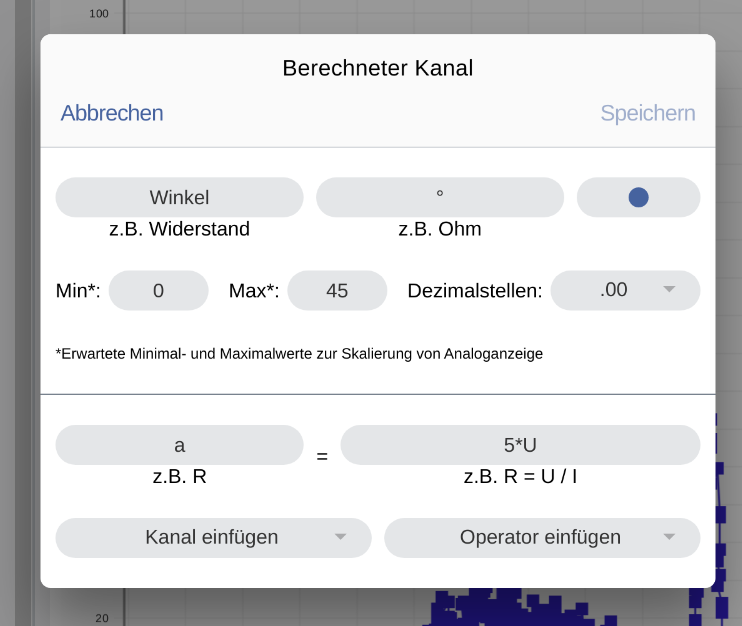The height and width of the screenshot is (626, 742).
Task: Focus the Max value field showing 45
Action: pyautogui.click(x=337, y=290)
